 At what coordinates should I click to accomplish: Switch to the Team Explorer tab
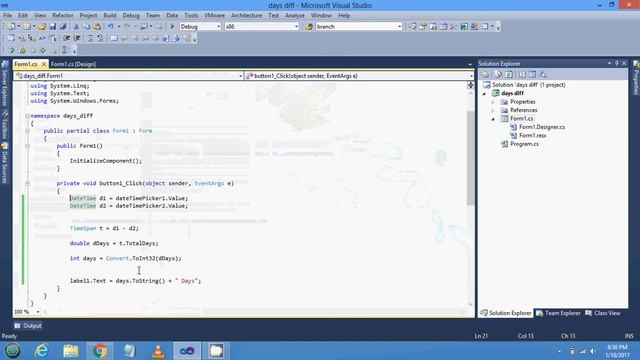pos(558,313)
